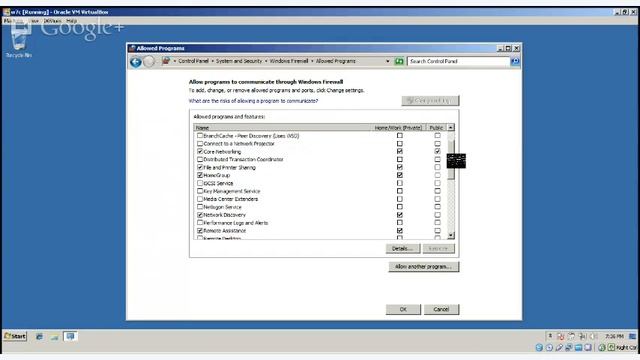
Task: Expand the arrow before Allowed Programs breadcrumb
Action: tap(312, 61)
